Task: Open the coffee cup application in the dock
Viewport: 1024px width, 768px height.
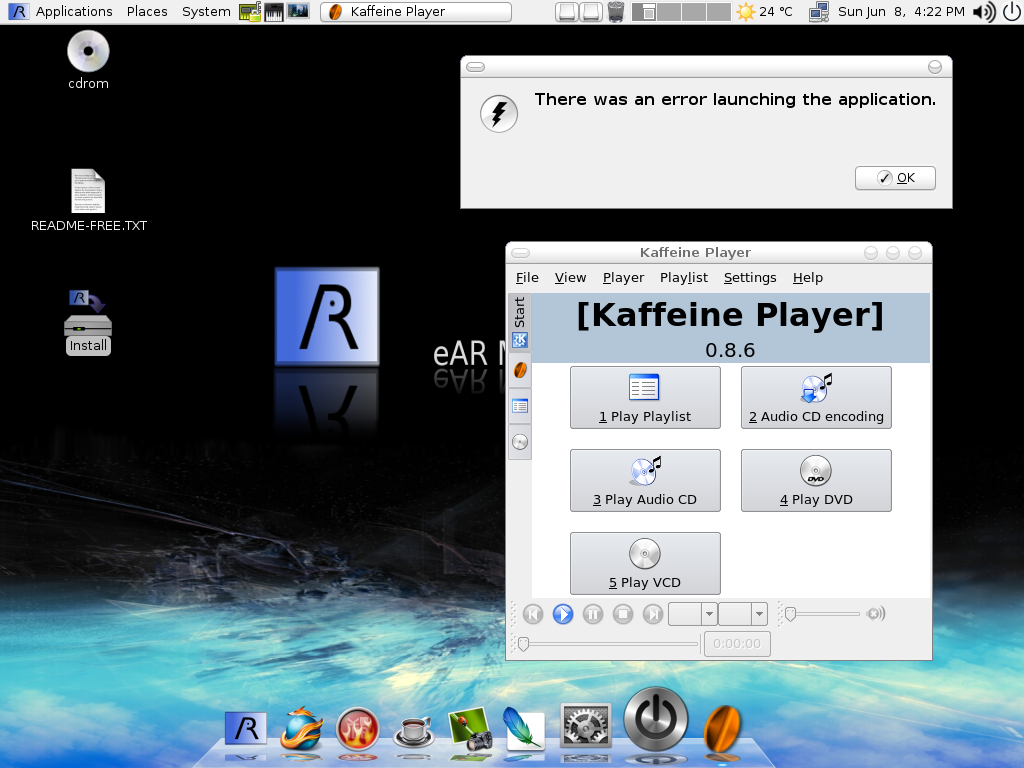Action: (x=413, y=731)
